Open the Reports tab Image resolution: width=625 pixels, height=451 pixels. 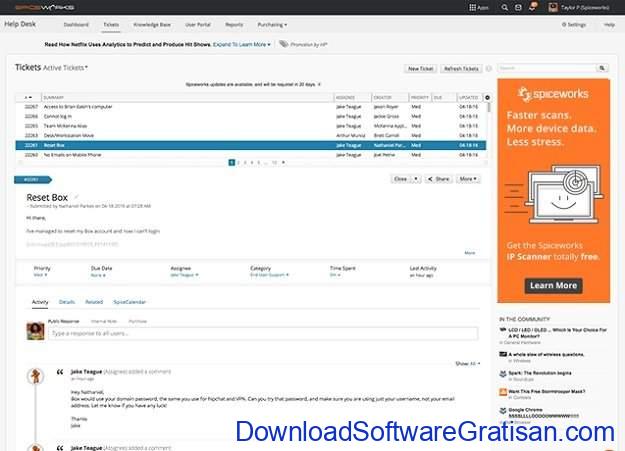click(234, 25)
